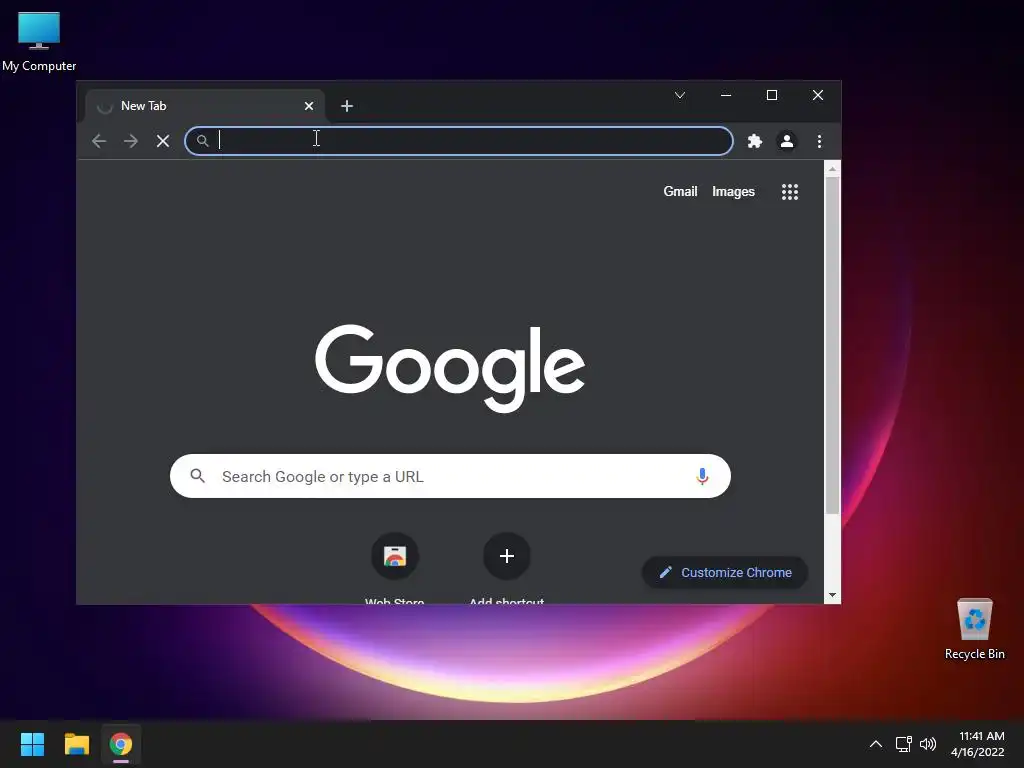Focus the Chrome address bar
This screenshot has height=768, width=1024.
458,141
